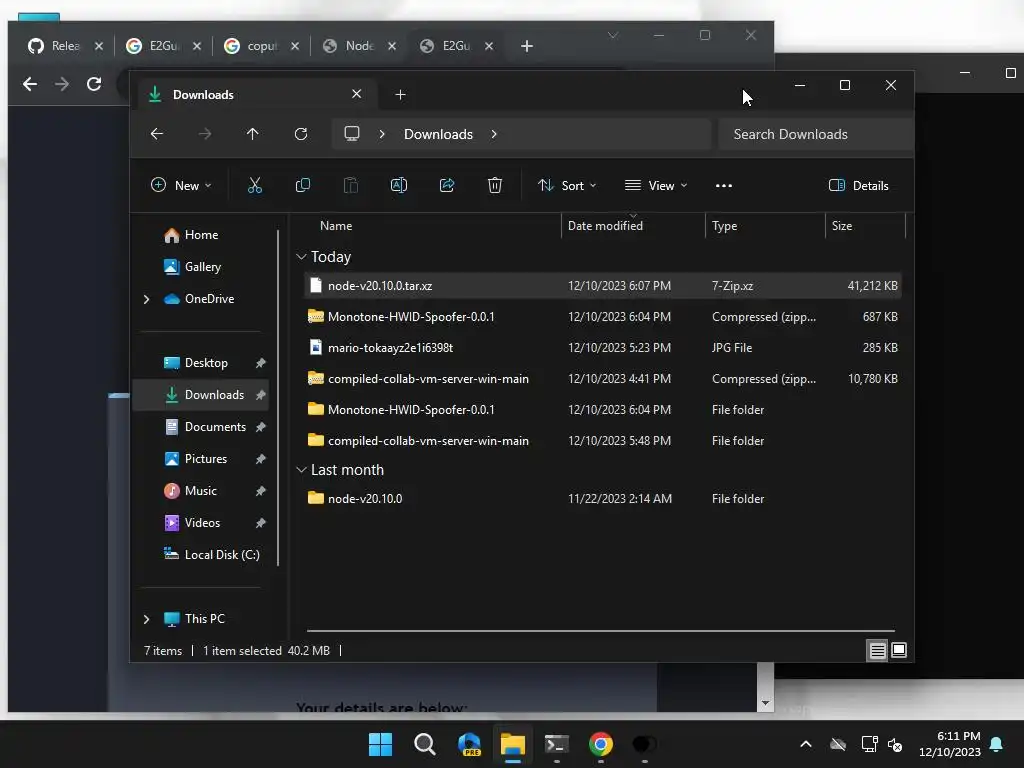This screenshot has height=768, width=1024.
Task: Expand the OneDrive tree node
Action: 146,299
